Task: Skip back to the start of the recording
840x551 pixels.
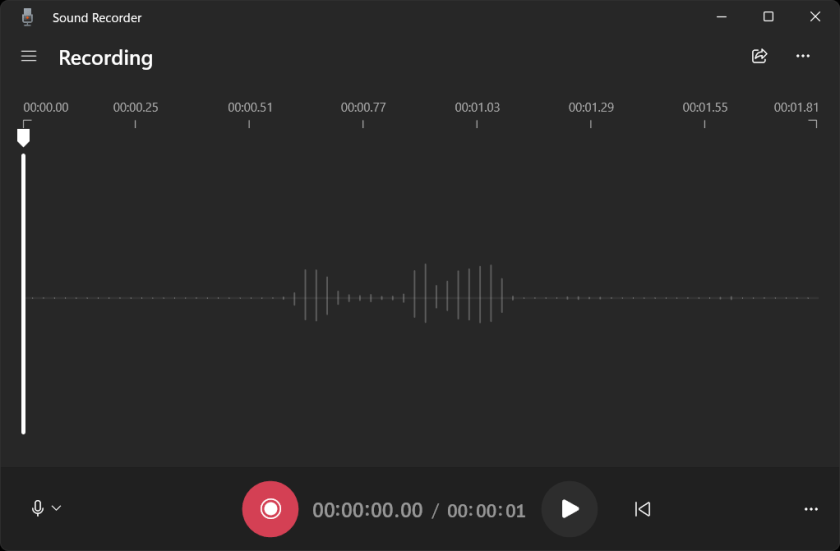Action: 642,509
